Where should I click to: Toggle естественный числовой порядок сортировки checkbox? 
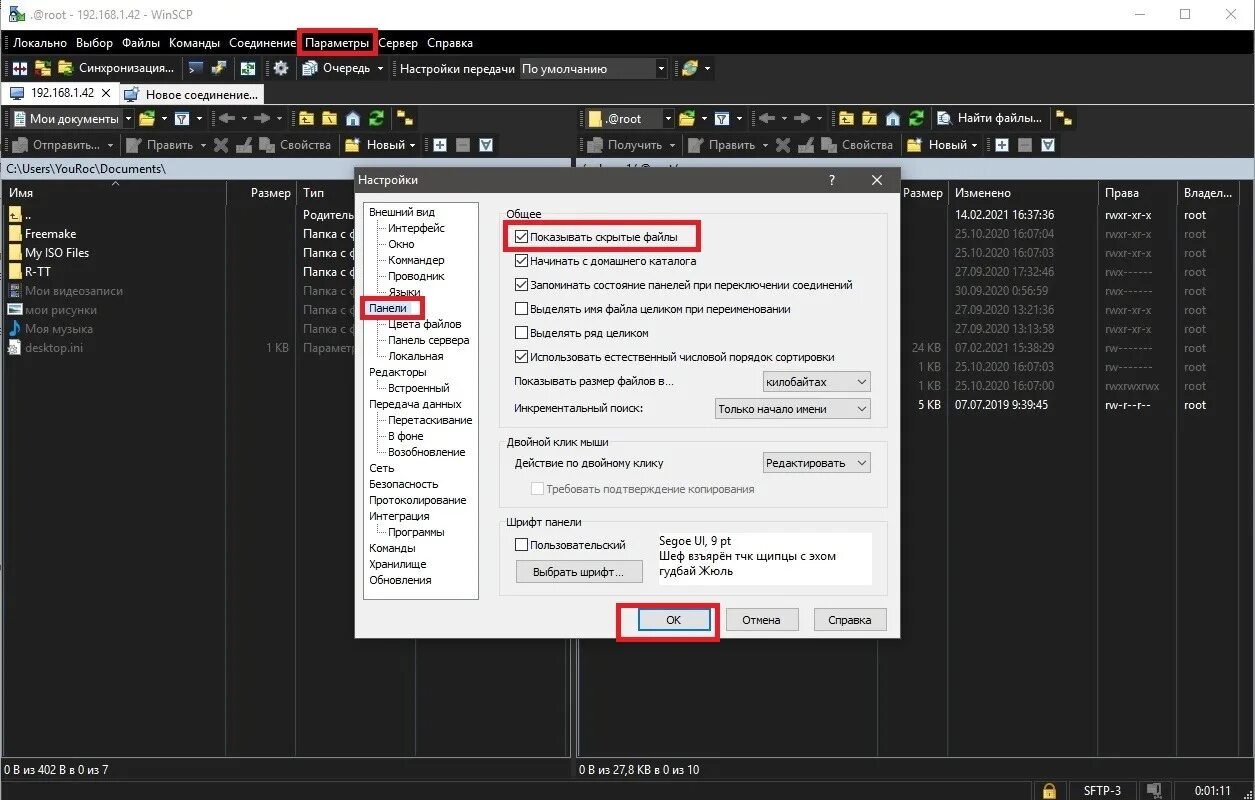click(x=521, y=357)
